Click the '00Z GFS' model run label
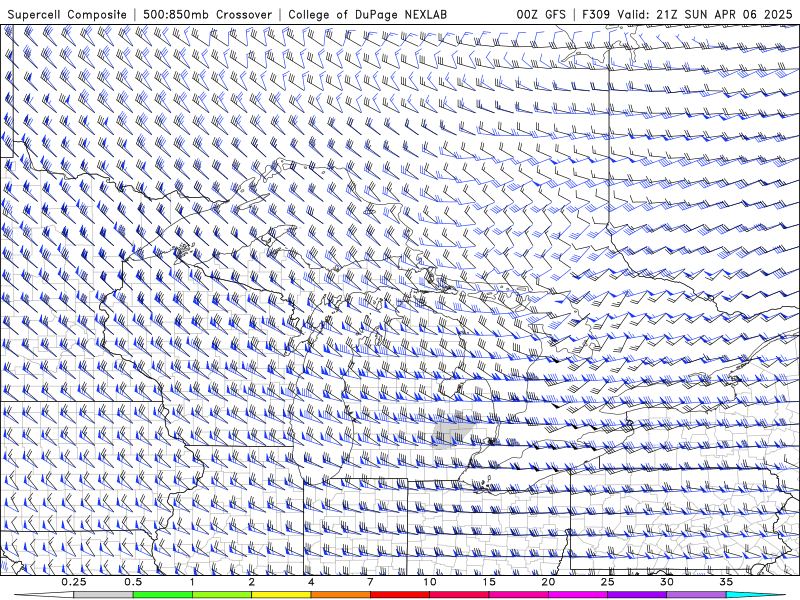 point(541,15)
